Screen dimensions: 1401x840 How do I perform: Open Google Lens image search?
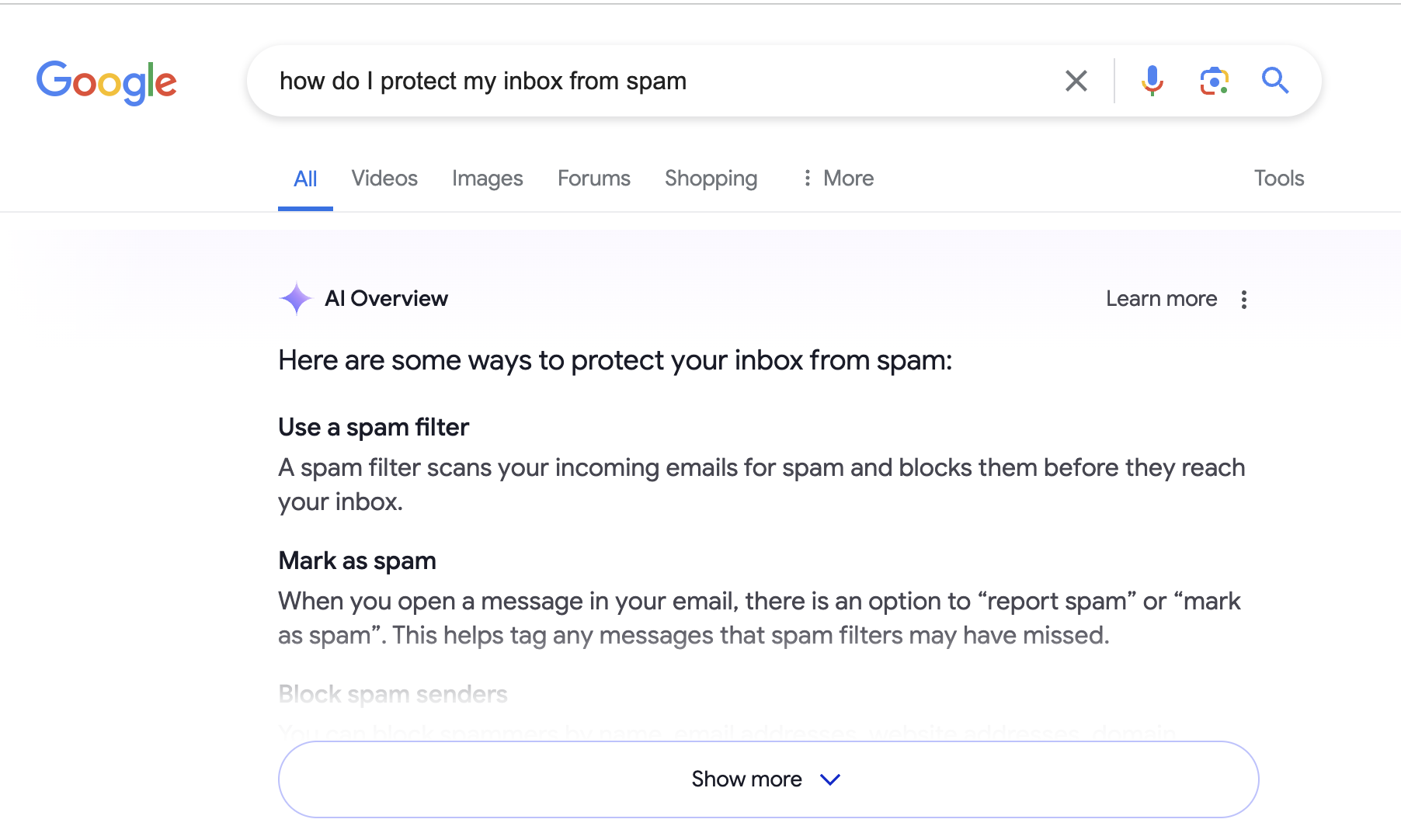coord(1214,81)
